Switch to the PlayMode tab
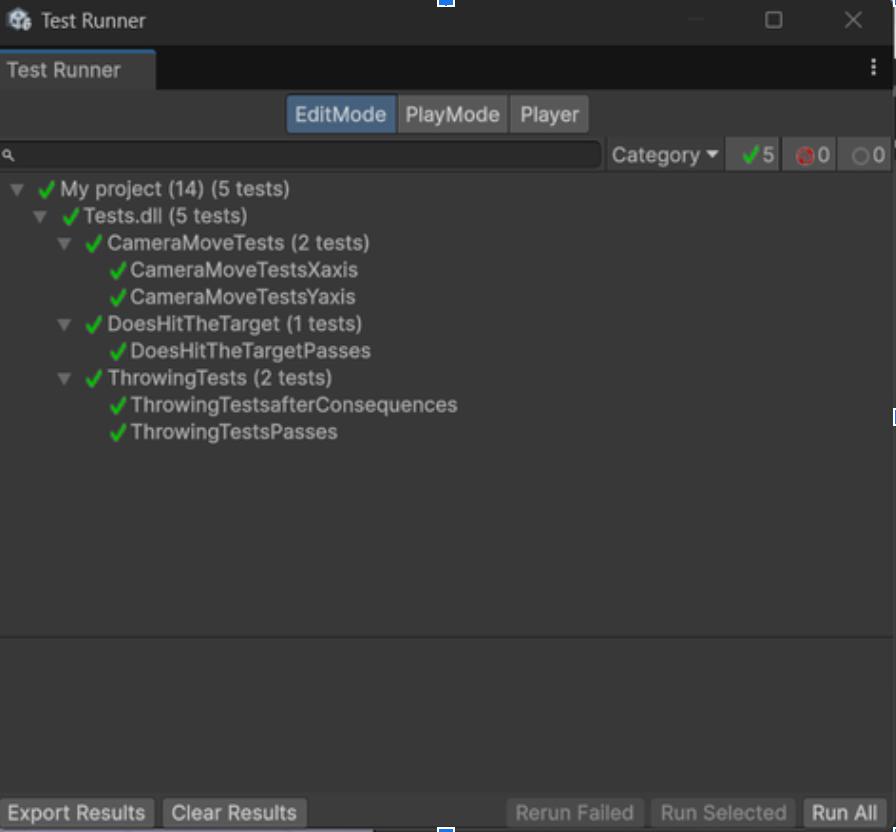This screenshot has height=832, width=896. pos(452,114)
